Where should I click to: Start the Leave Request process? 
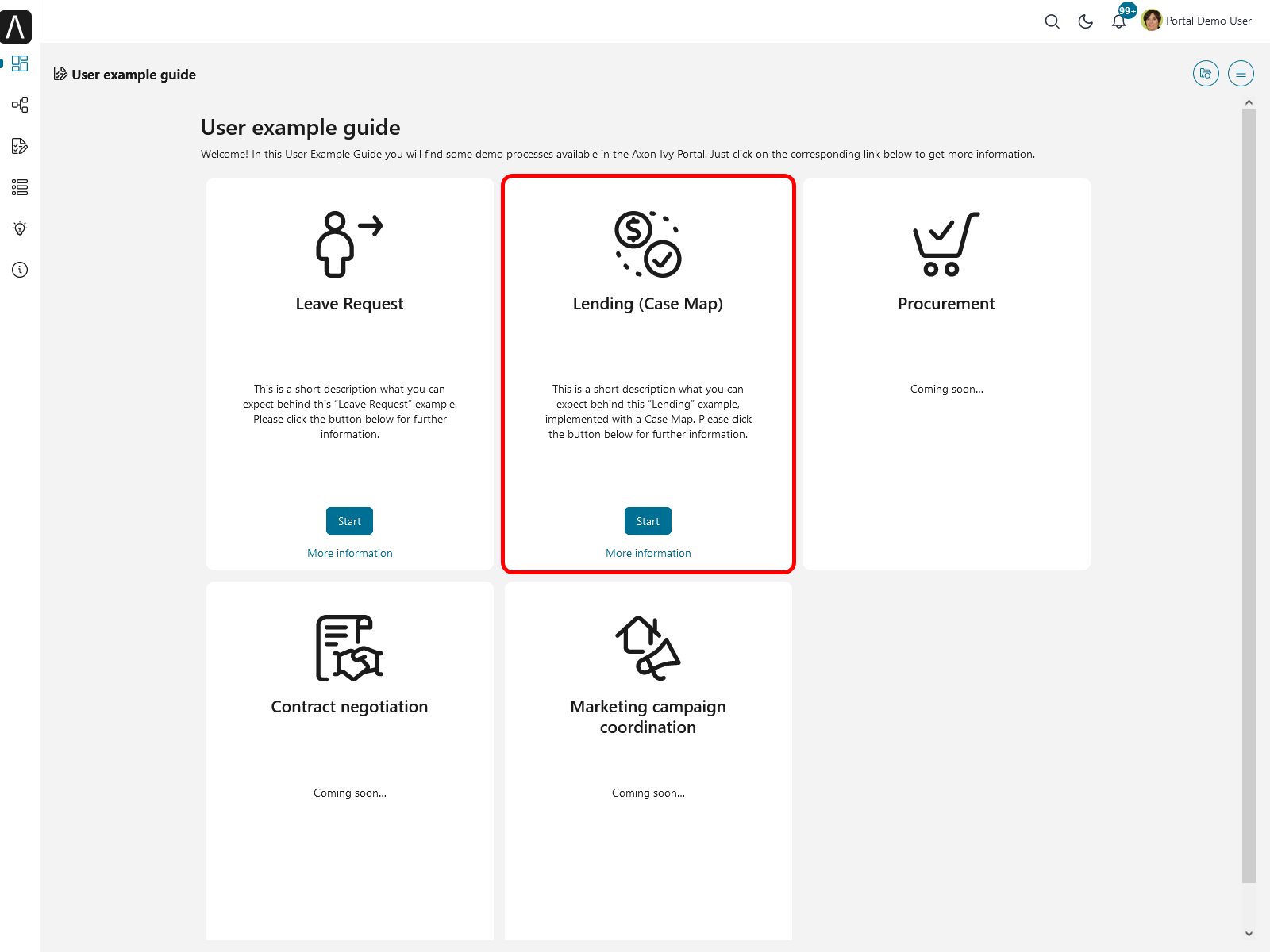click(349, 521)
